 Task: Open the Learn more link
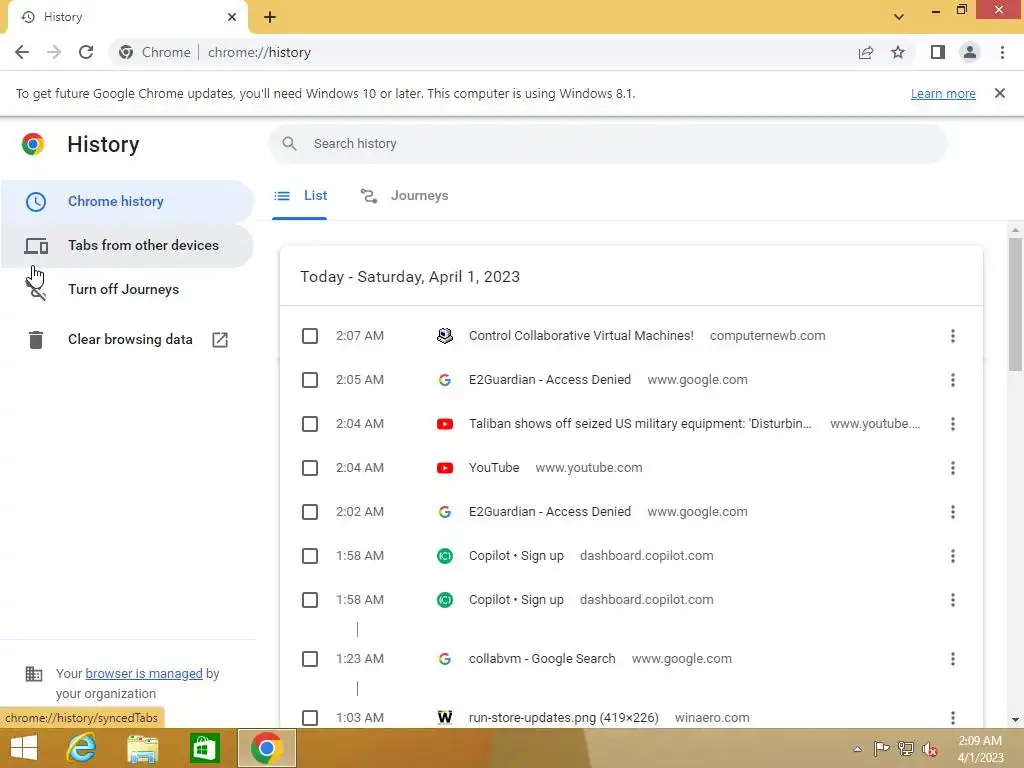(x=943, y=93)
